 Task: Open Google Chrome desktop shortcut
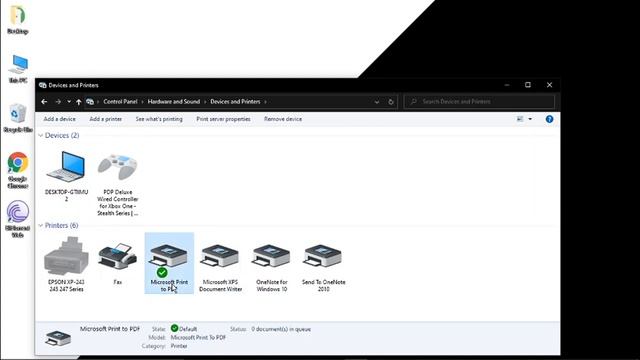(x=18, y=171)
